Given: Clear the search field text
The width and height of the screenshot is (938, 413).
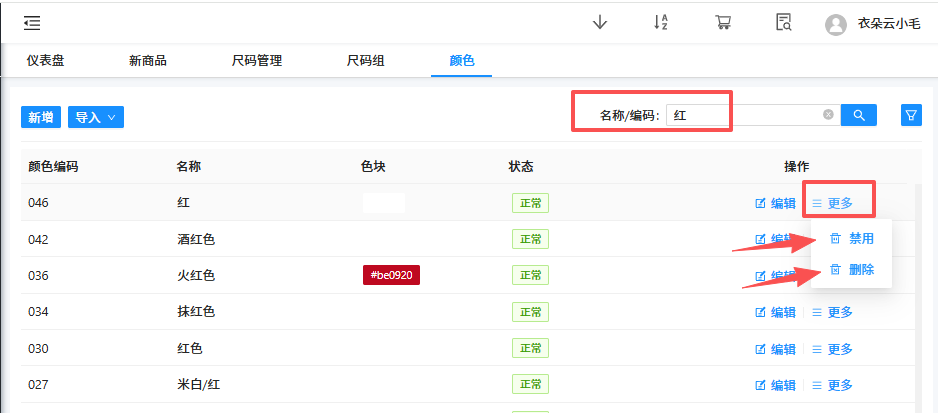Looking at the screenshot, I should (828, 115).
